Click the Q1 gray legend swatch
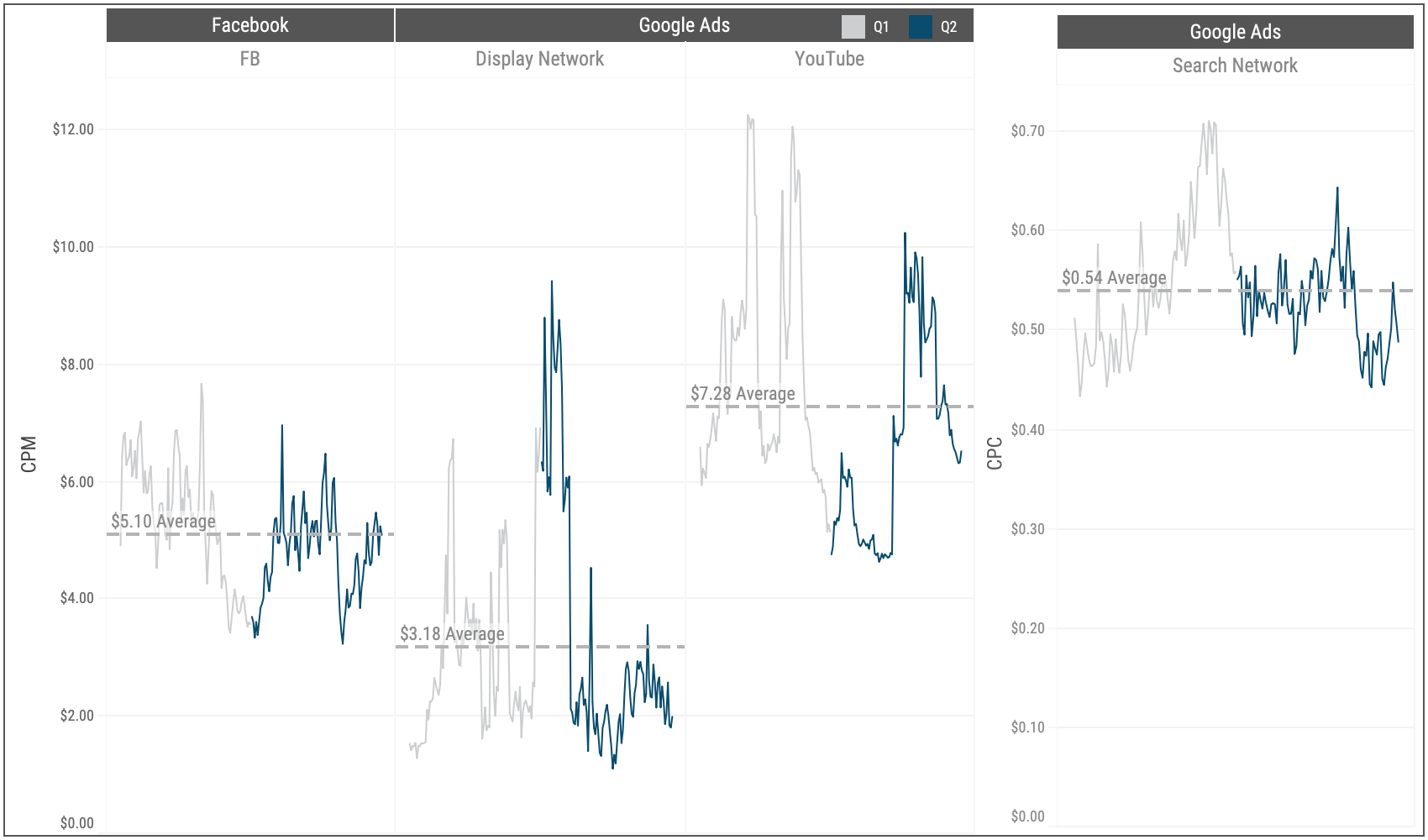This screenshot has width=1428, height=840. (x=853, y=27)
